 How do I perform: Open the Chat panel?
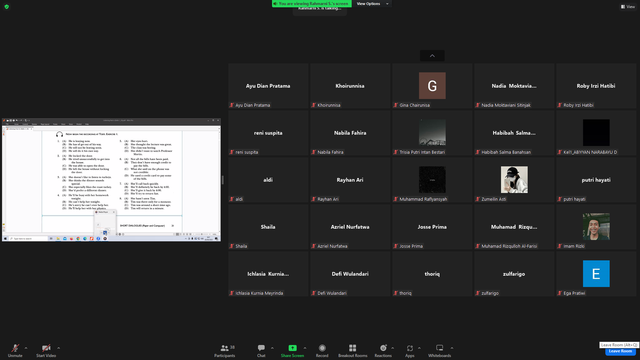[261, 350]
